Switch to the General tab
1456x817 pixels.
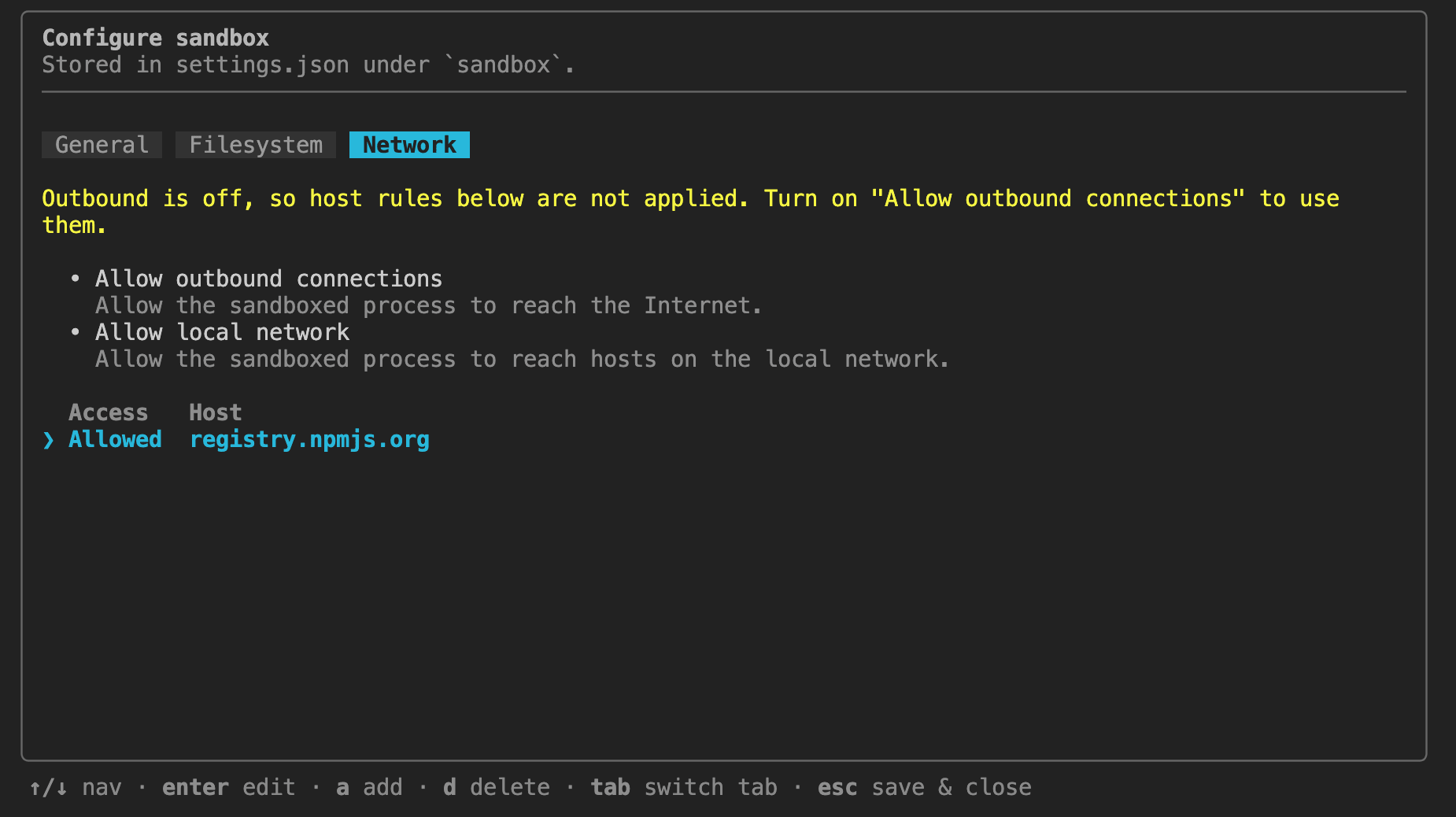(102, 145)
